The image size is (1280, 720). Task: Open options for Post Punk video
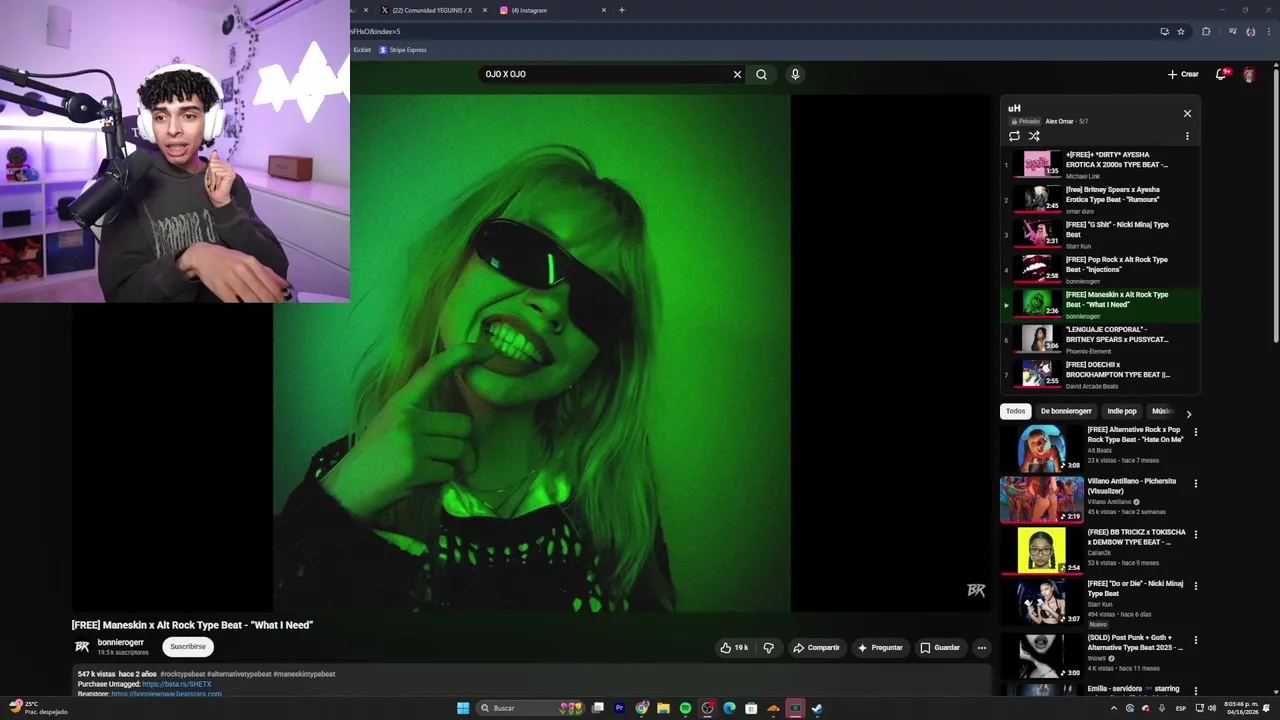coord(1195,640)
